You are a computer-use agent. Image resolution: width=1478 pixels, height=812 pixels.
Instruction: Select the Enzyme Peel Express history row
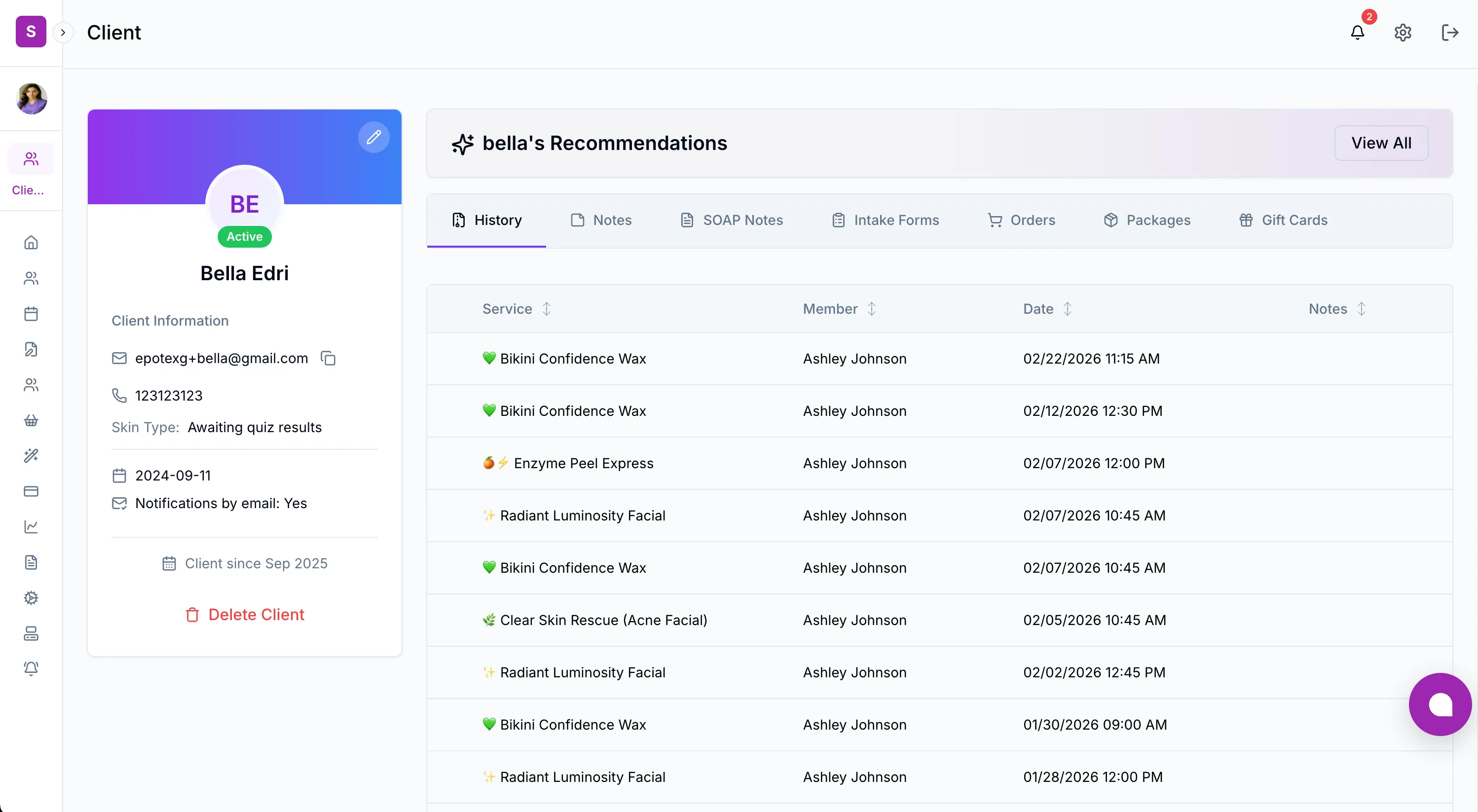pos(583,463)
